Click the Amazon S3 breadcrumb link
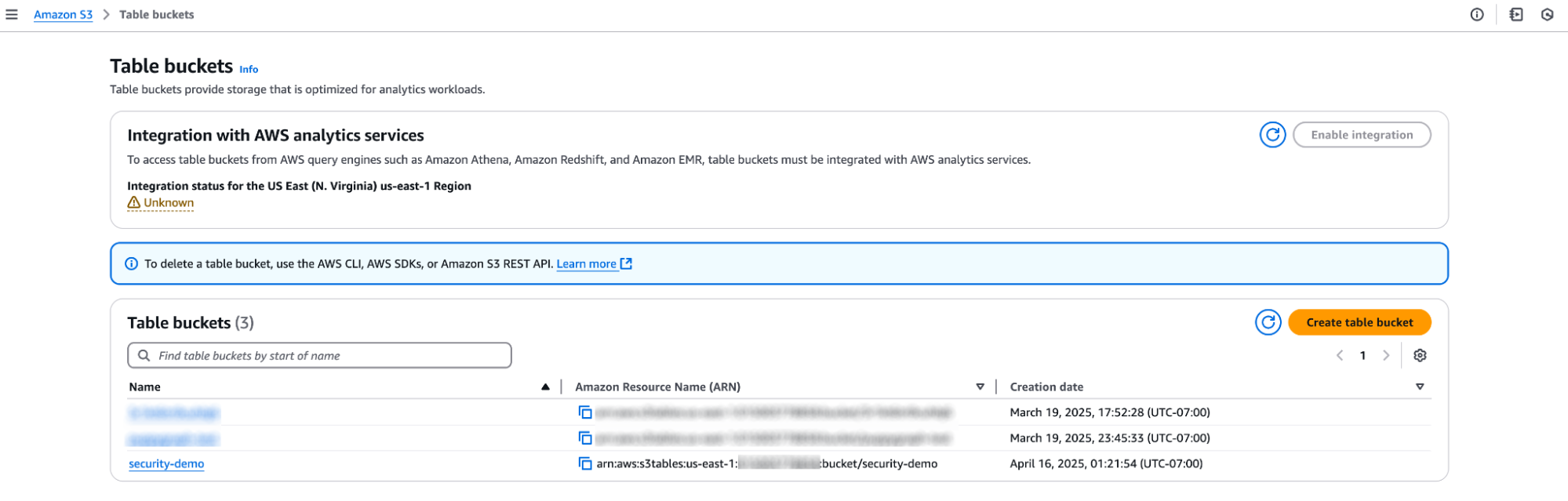 point(63,14)
